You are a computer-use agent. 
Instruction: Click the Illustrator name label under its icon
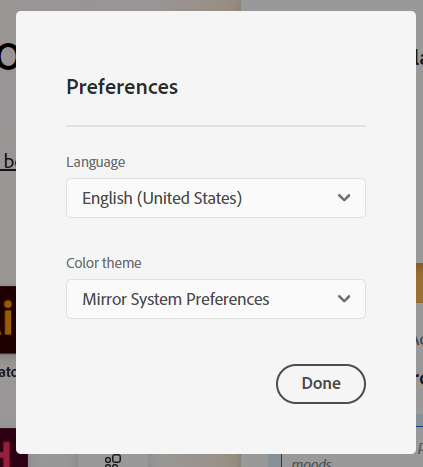click(8, 372)
